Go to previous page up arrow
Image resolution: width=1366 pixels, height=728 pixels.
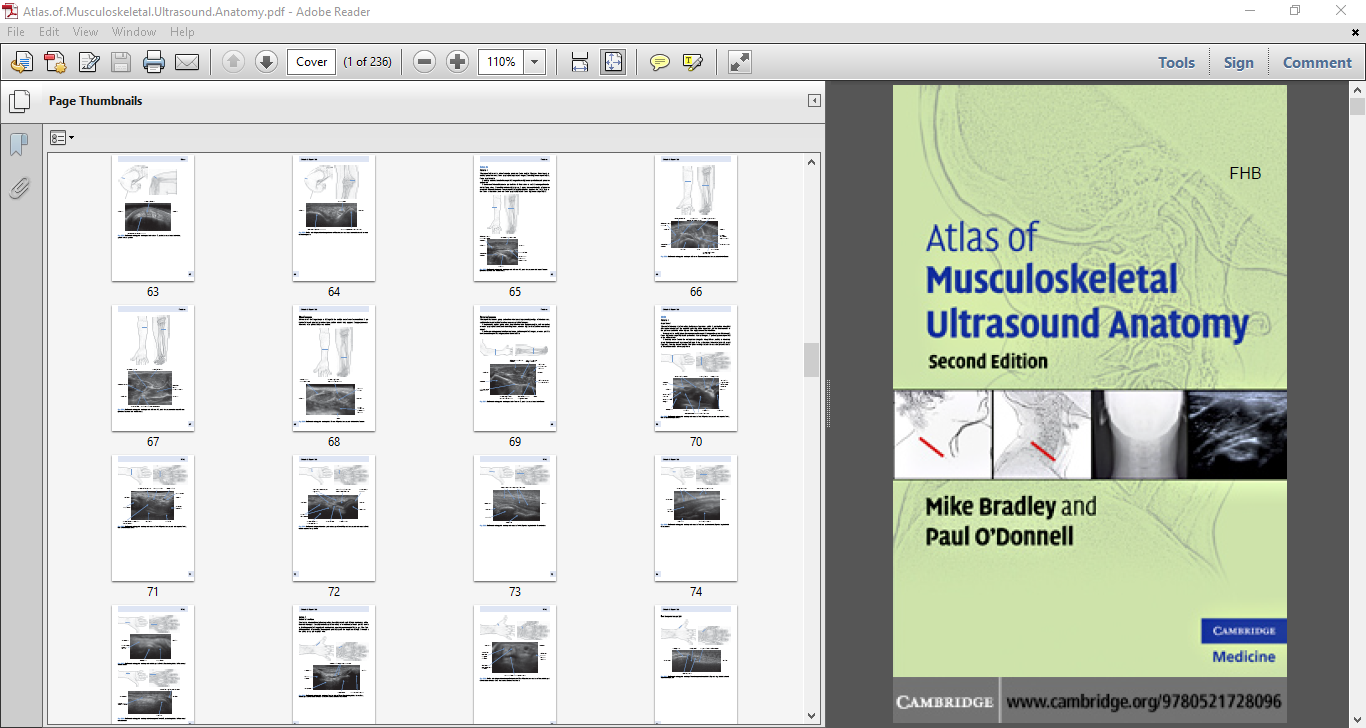(x=233, y=62)
